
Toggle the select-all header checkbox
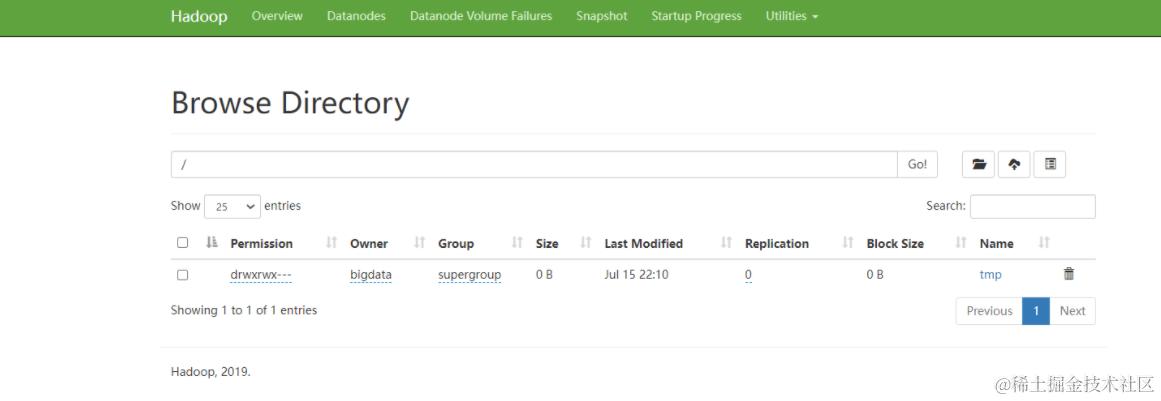pyautogui.click(x=183, y=243)
